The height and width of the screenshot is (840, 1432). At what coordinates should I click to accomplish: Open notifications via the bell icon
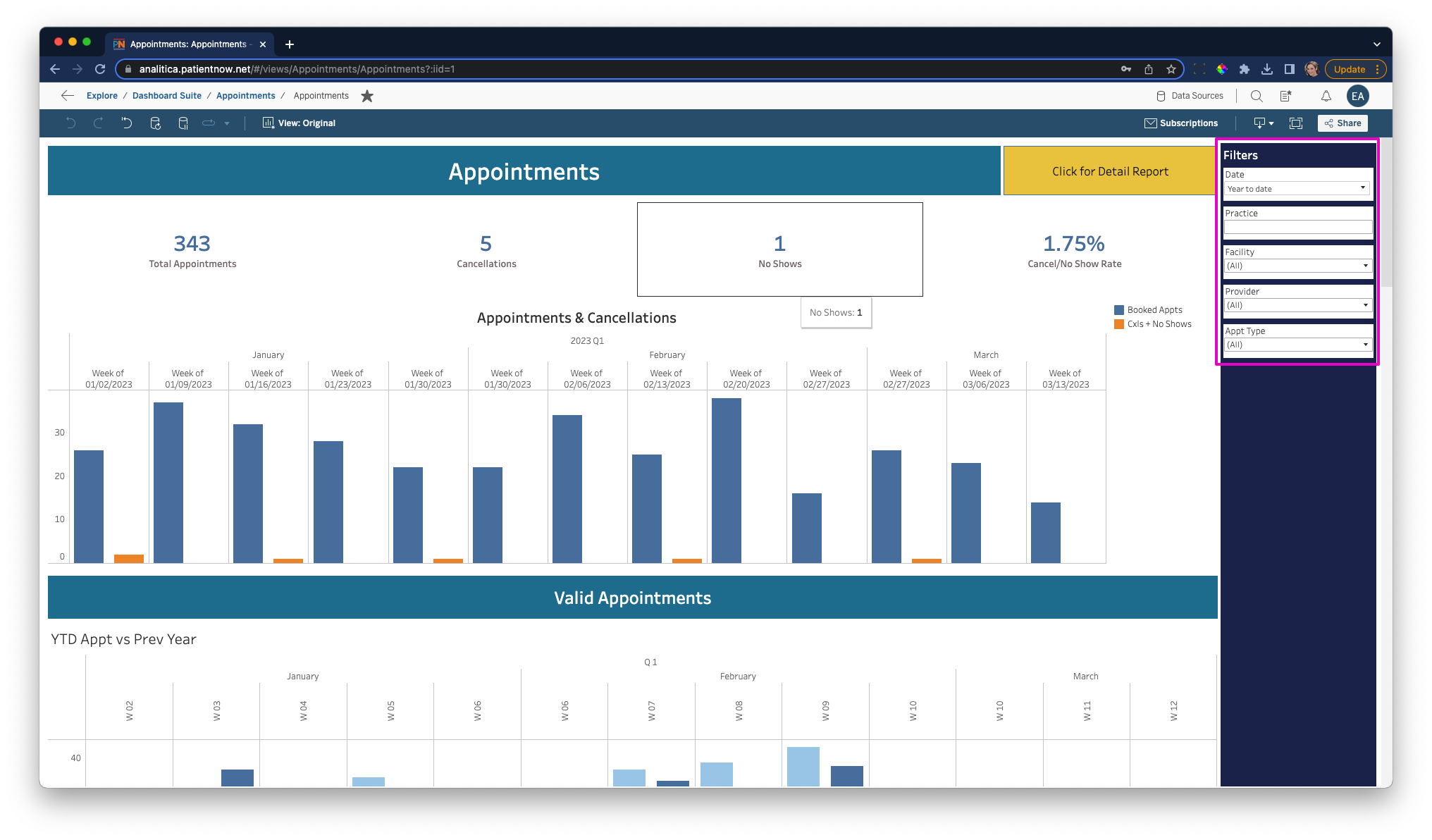1326,96
